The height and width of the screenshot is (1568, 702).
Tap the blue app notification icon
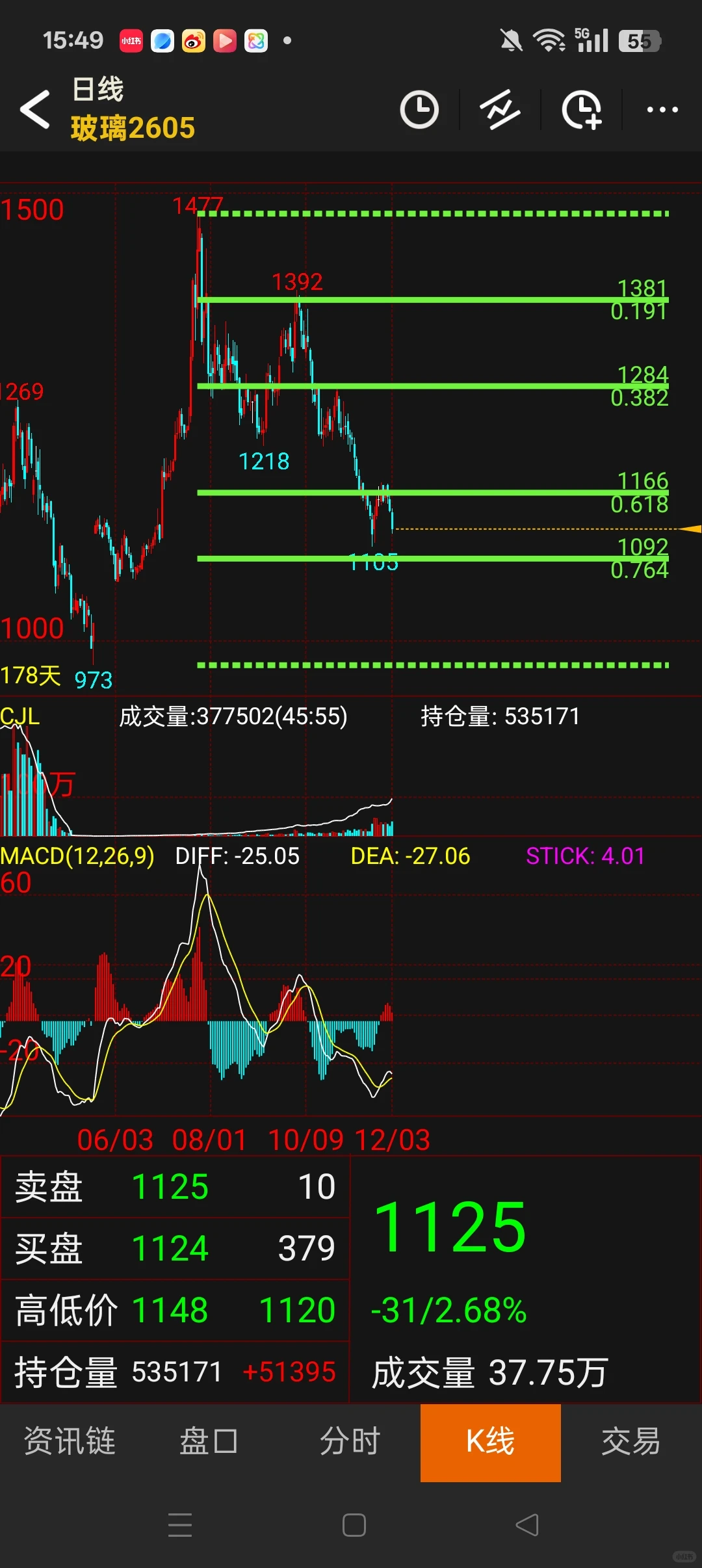(162, 41)
